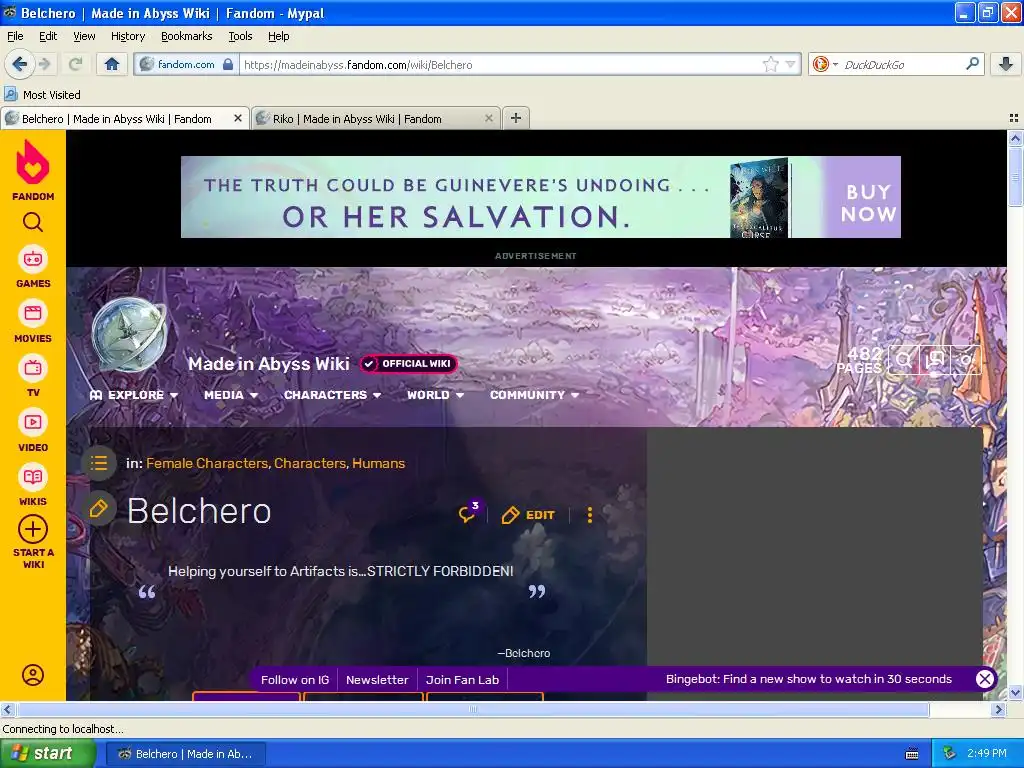
Task: Open the Video section icon
Action: pyautogui.click(x=33, y=422)
